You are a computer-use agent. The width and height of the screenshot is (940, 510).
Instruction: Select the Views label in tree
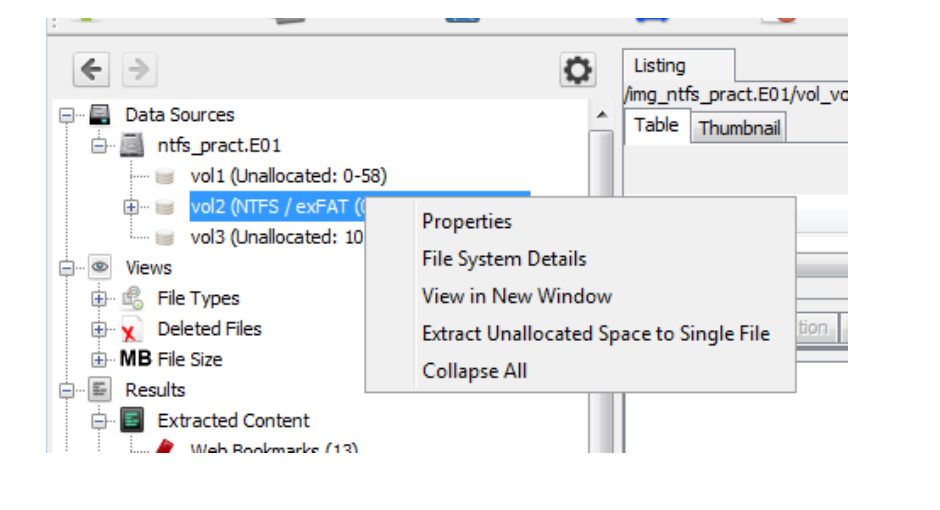pyautogui.click(x=148, y=267)
